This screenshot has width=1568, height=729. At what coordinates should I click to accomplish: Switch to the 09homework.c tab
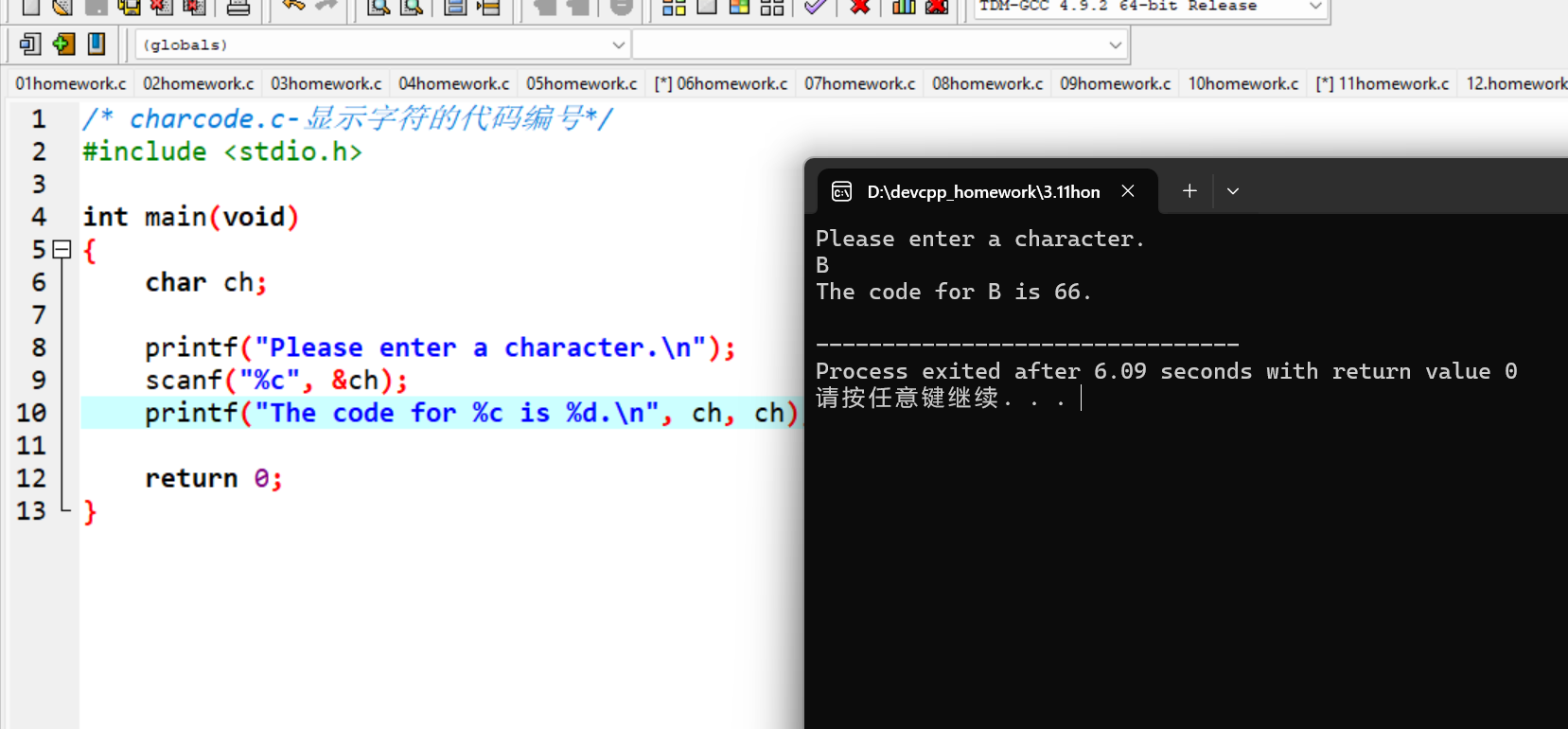click(x=1115, y=83)
